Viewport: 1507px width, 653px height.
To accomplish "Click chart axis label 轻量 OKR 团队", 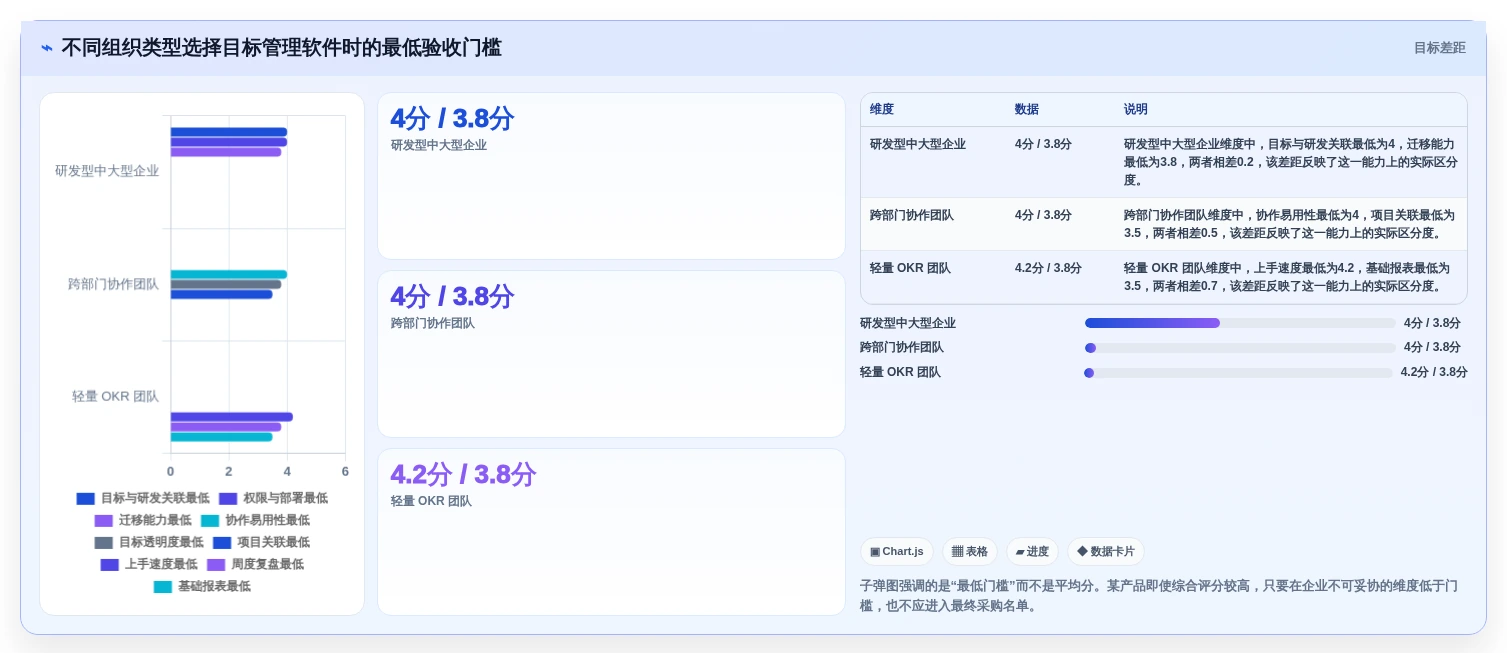I will point(116,396).
